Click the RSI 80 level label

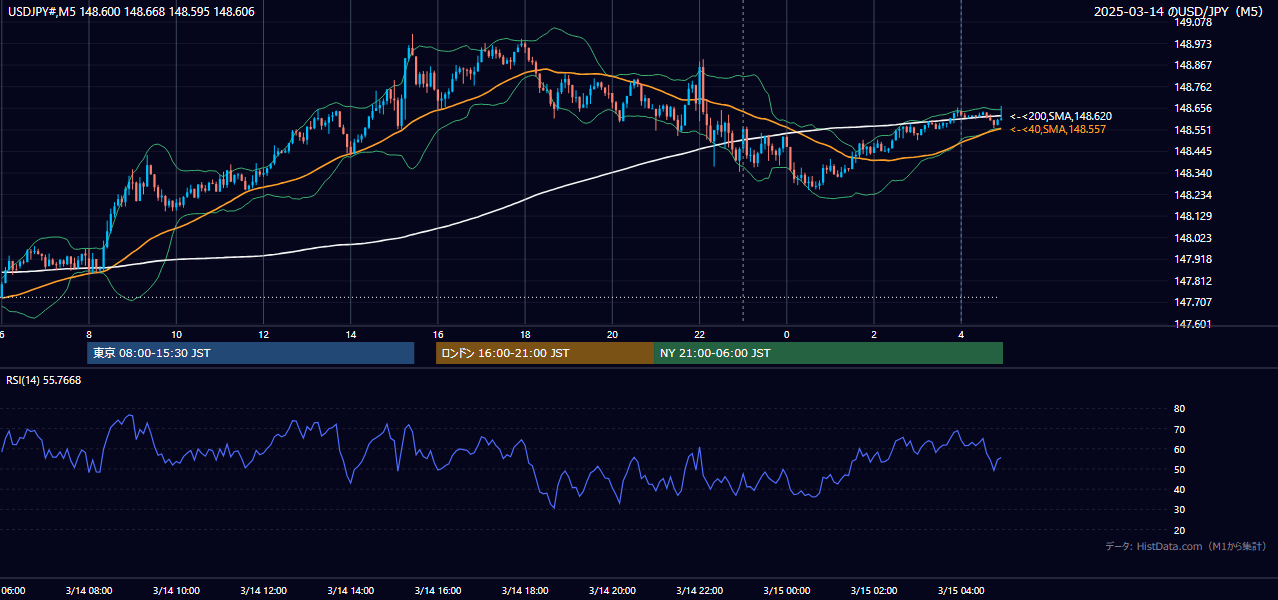tap(1179, 409)
